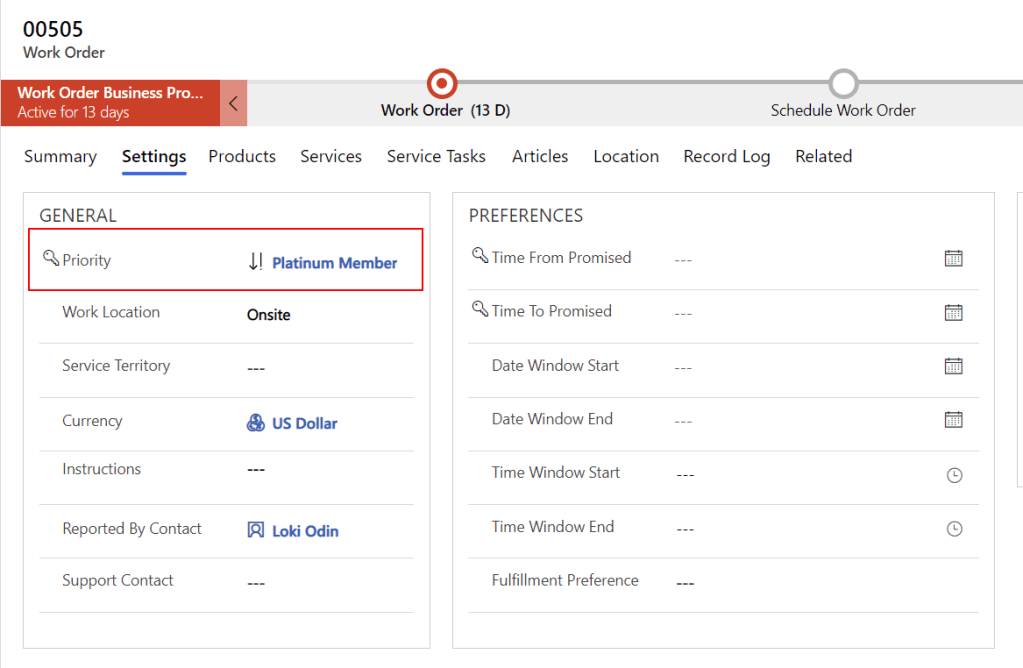The width and height of the screenshot is (1023, 668).
Task: Open calendar for Date Window Start
Action: (953, 366)
